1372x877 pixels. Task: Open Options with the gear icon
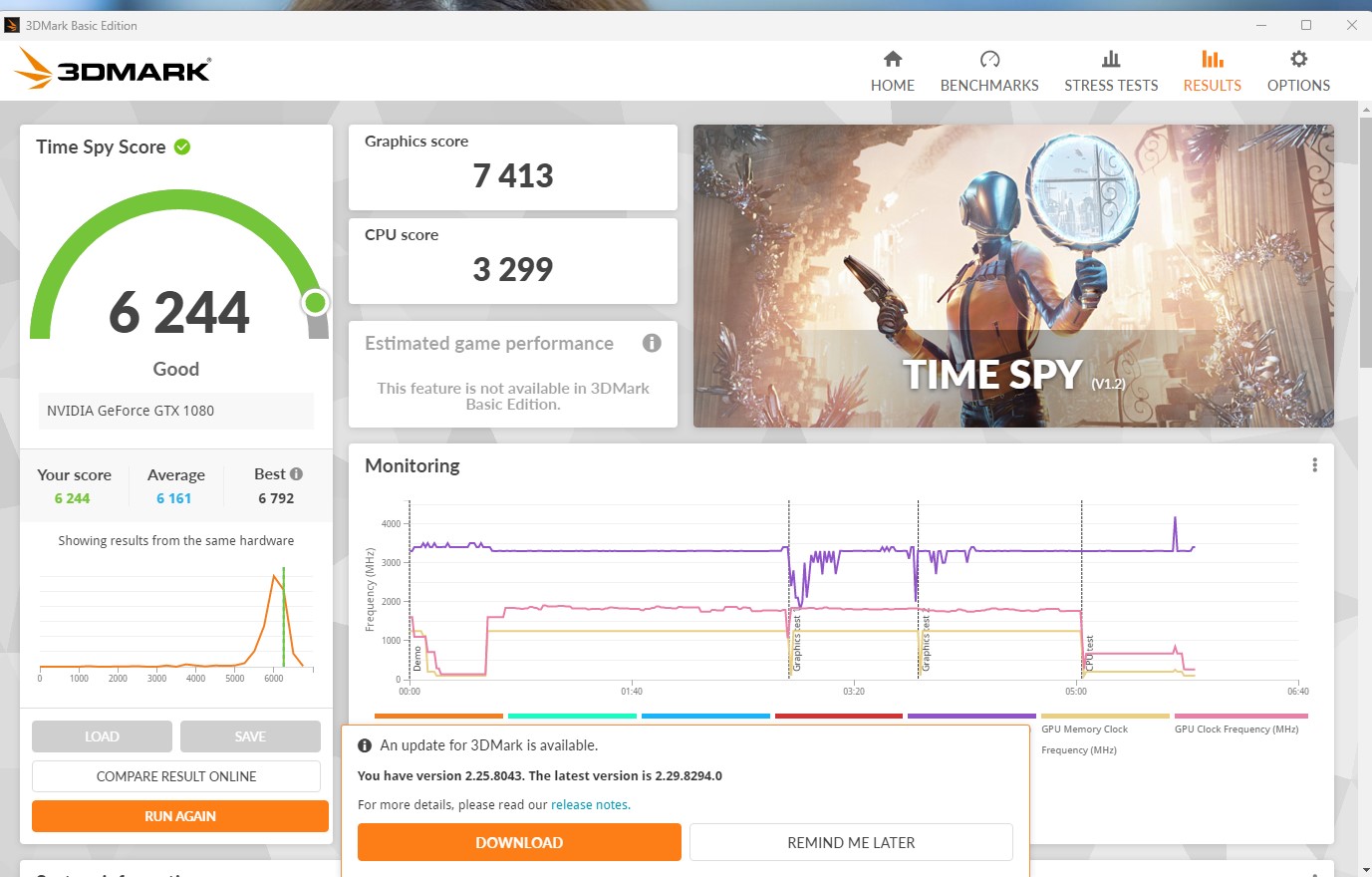[1298, 59]
